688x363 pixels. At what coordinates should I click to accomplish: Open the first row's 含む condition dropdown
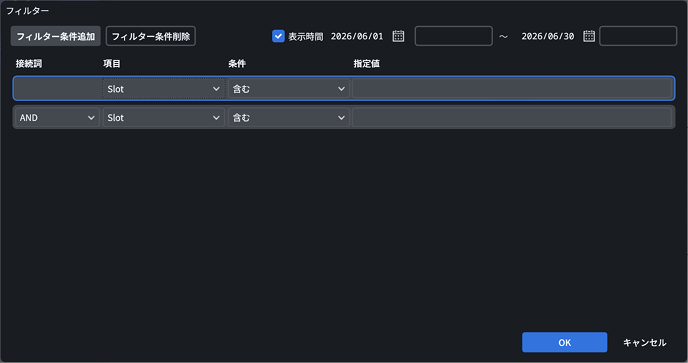(x=288, y=89)
